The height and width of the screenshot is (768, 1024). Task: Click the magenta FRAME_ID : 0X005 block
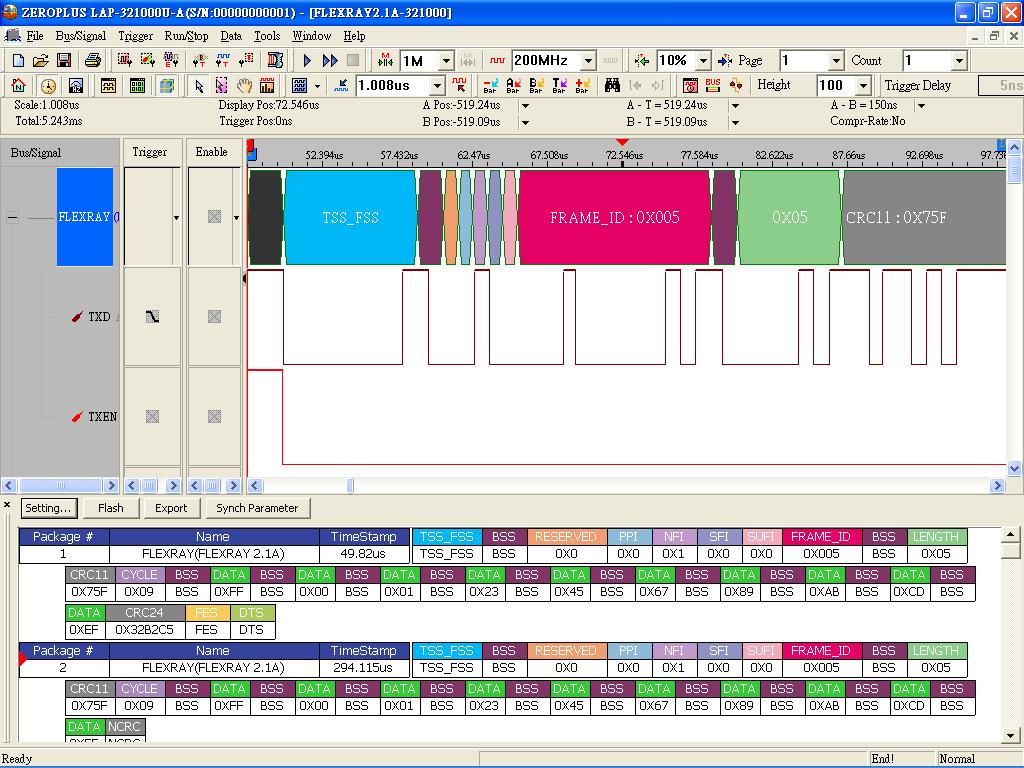(x=614, y=217)
